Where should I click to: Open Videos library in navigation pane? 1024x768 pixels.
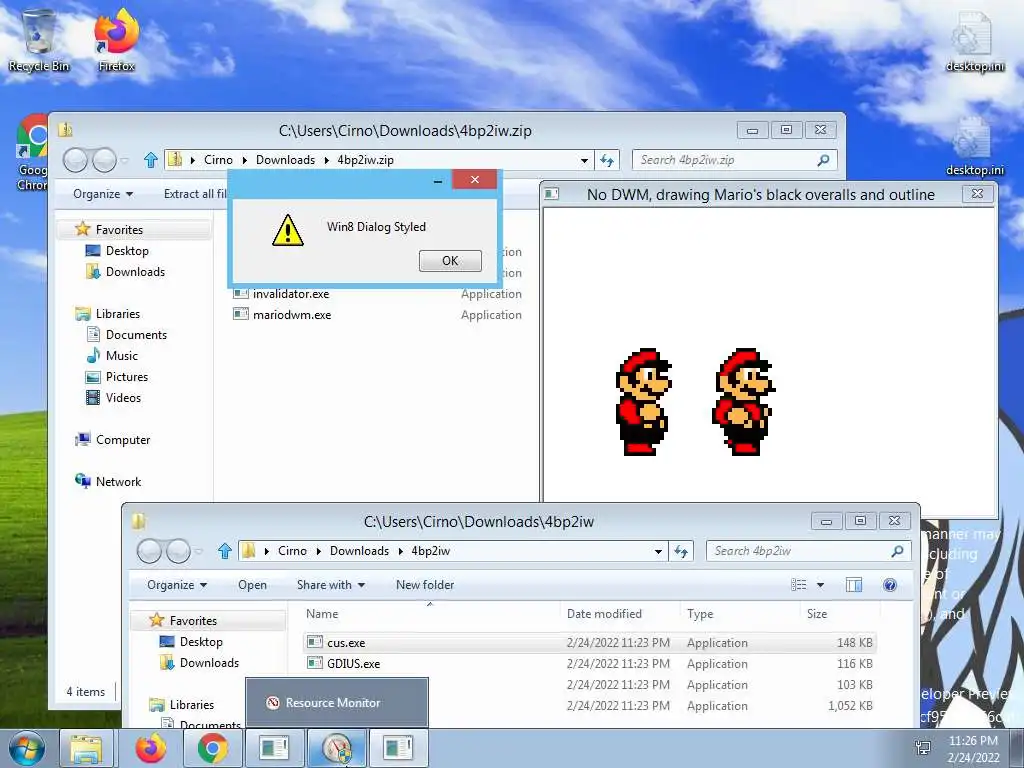(113, 398)
